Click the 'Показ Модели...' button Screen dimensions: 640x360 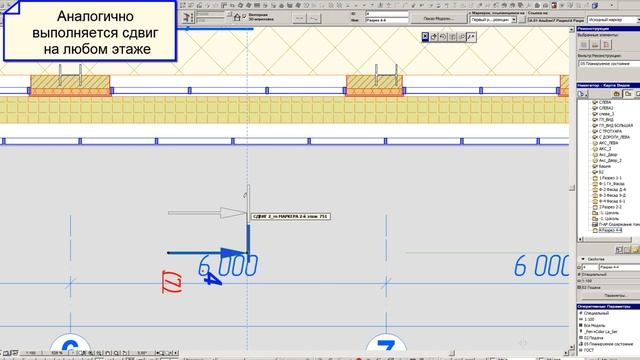coord(438,19)
